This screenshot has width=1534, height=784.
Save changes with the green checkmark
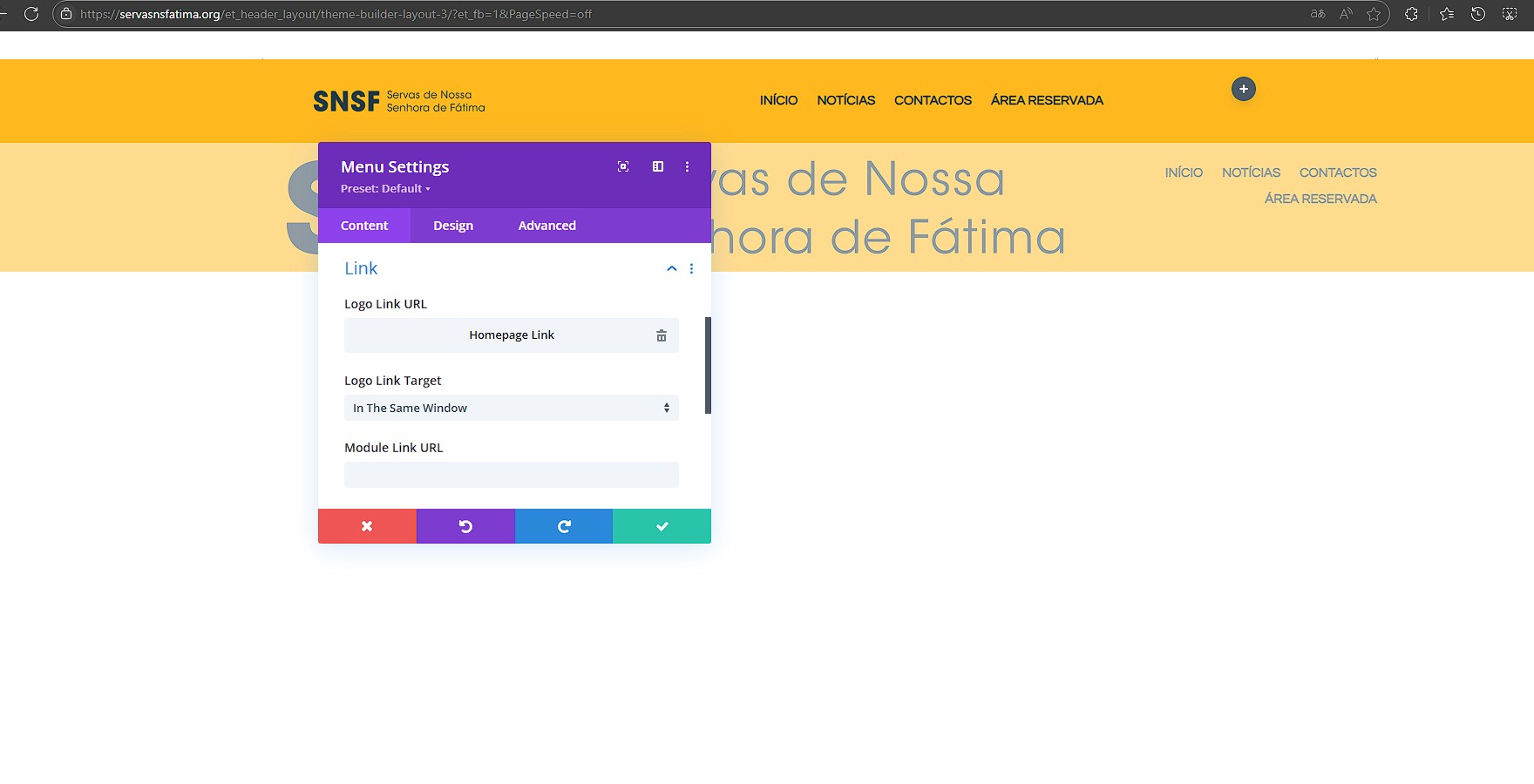coord(662,526)
